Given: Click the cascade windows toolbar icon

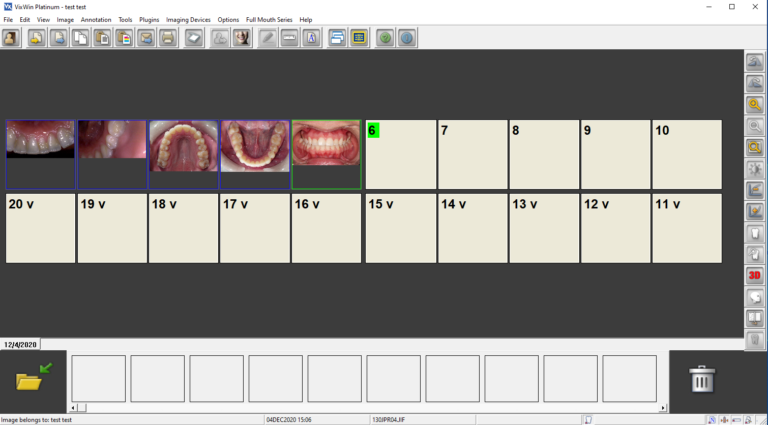Looking at the screenshot, I should [337, 38].
